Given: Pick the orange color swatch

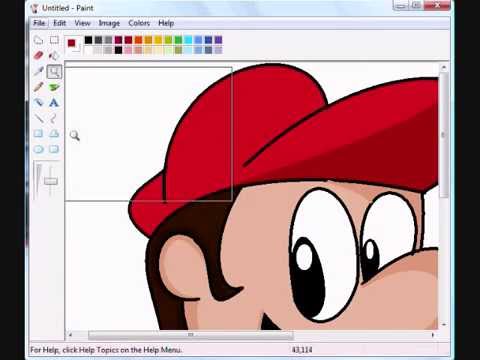Looking at the screenshot, I should pos(138,40).
